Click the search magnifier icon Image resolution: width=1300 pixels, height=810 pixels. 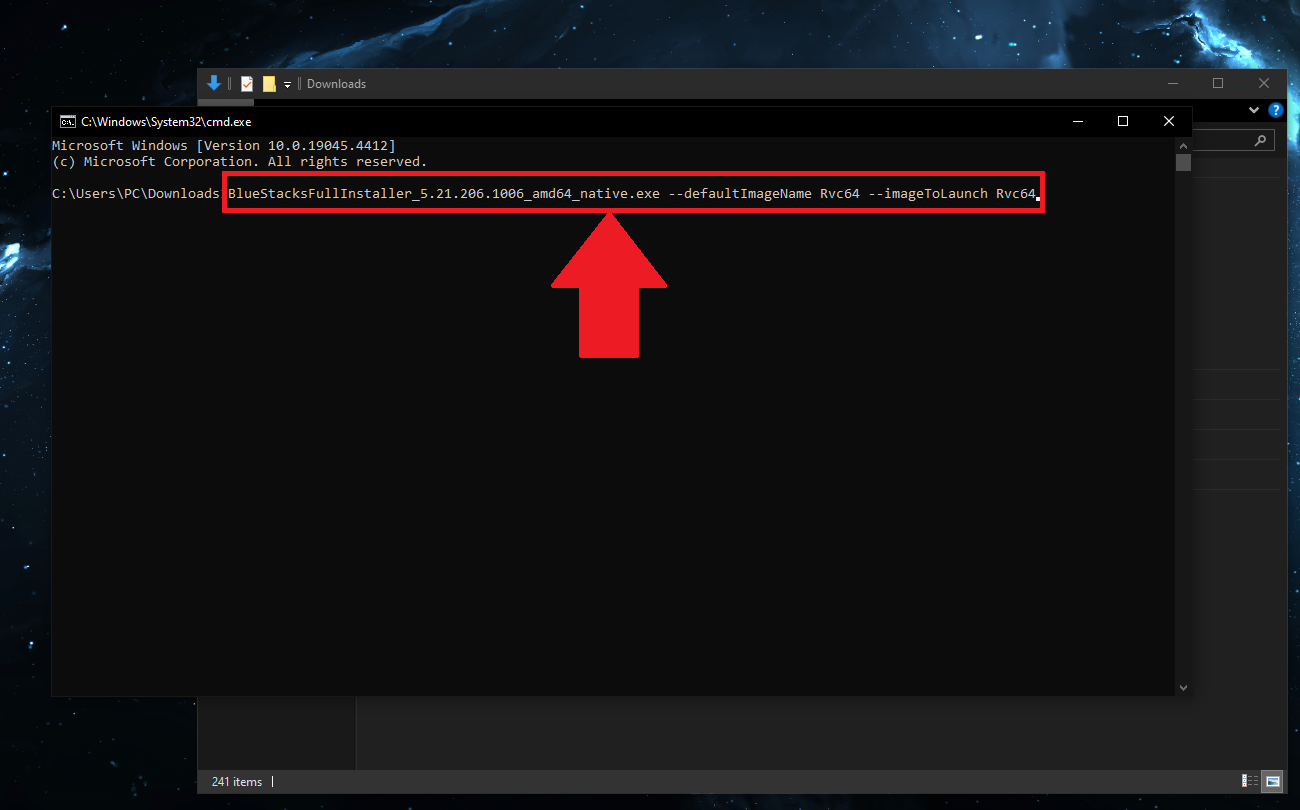(x=1258, y=139)
